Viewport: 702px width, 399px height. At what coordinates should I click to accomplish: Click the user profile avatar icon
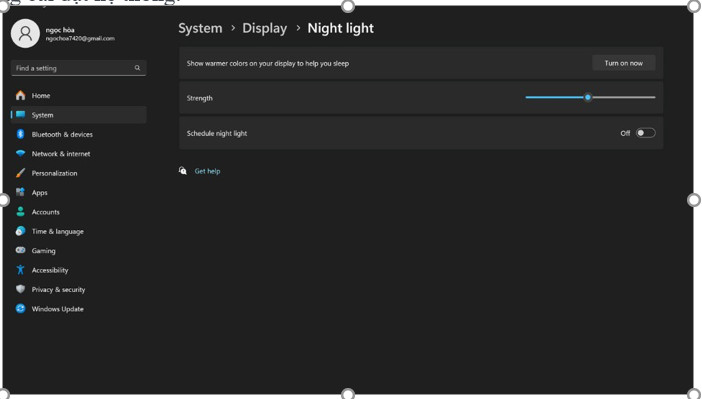[26, 34]
